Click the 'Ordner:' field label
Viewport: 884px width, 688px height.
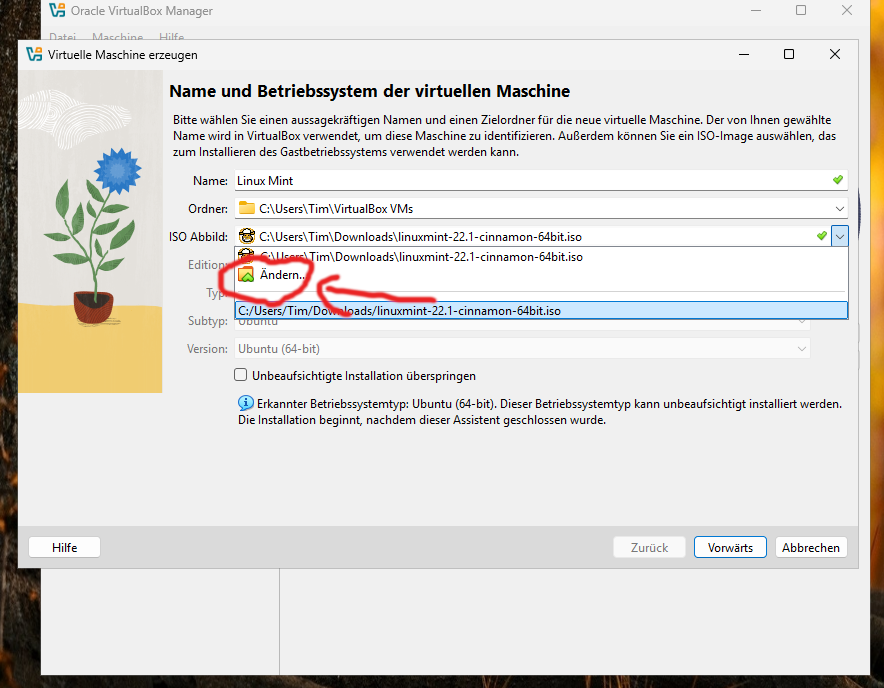click(208, 209)
